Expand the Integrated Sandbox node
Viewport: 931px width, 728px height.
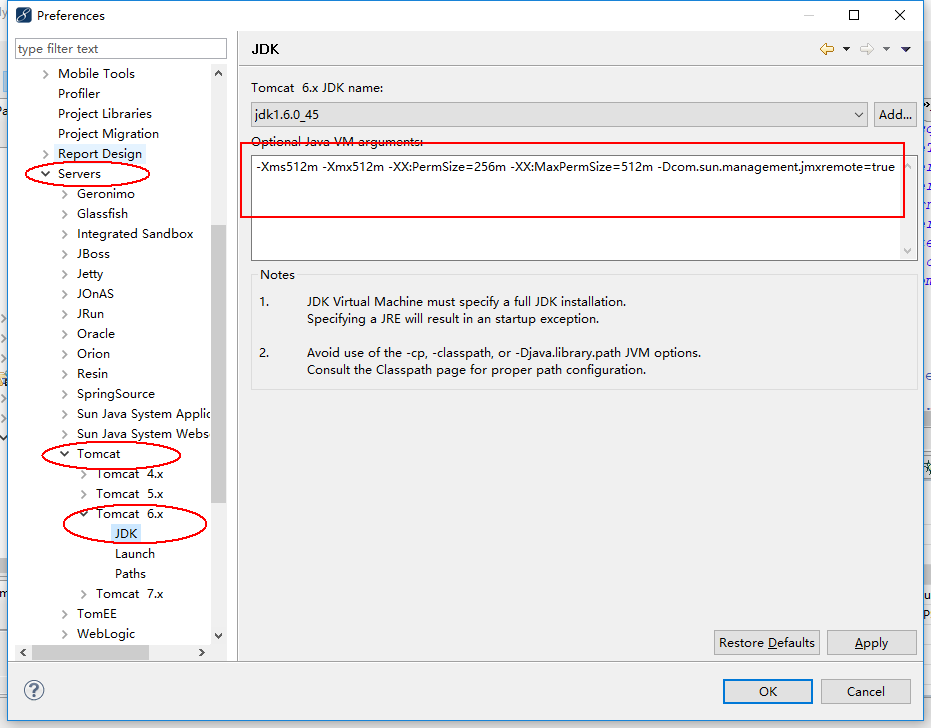(x=65, y=235)
